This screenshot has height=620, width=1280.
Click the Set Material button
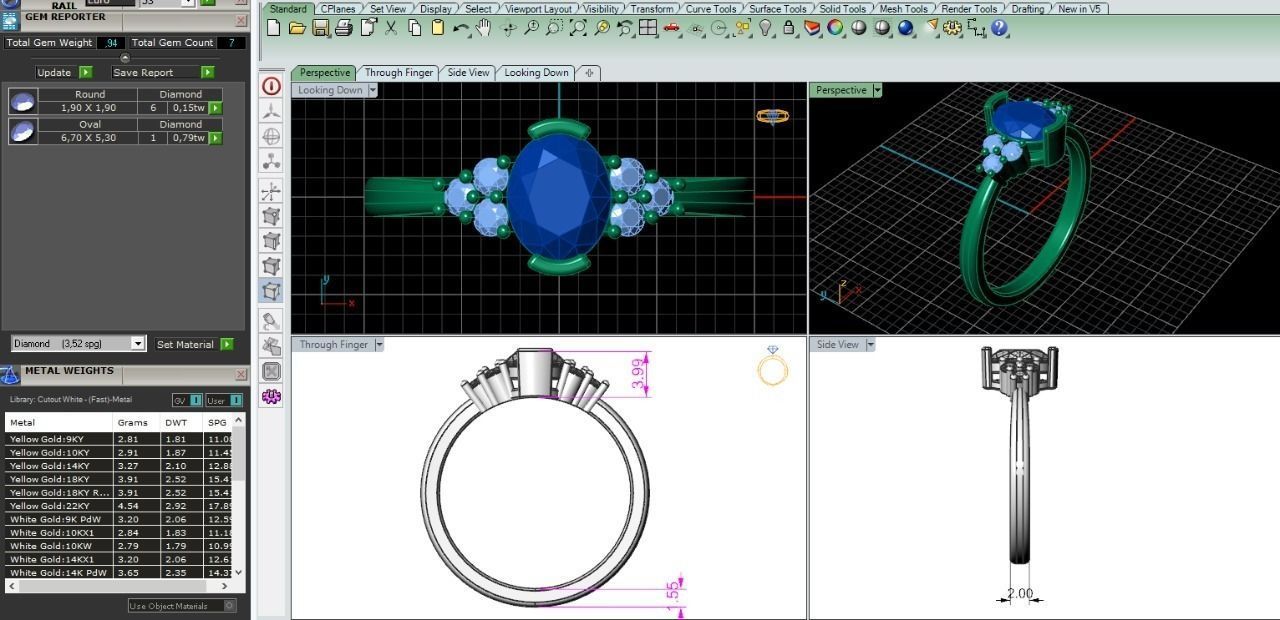pos(195,344)
